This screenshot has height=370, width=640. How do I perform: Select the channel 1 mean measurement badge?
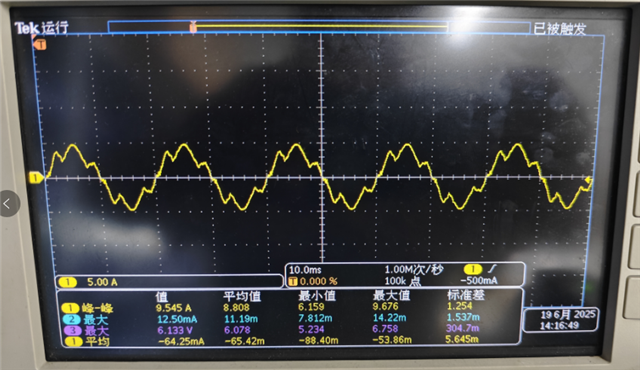(74, 341)
